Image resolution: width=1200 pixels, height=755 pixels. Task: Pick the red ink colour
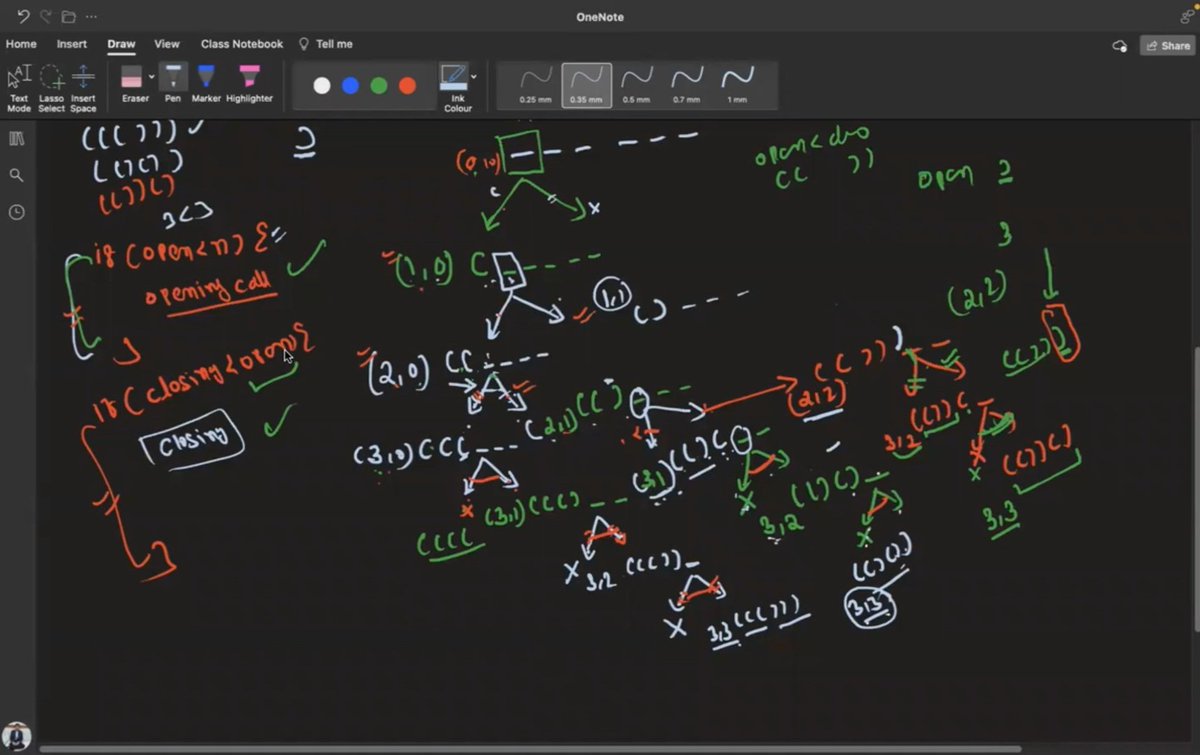[407, 86]
